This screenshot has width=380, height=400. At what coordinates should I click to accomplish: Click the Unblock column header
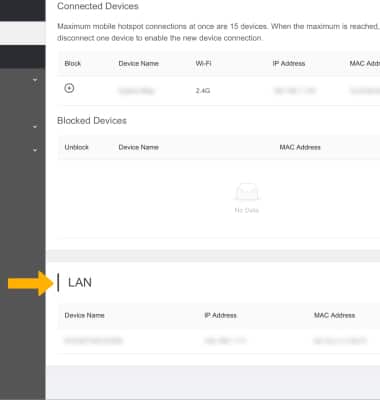77,147
